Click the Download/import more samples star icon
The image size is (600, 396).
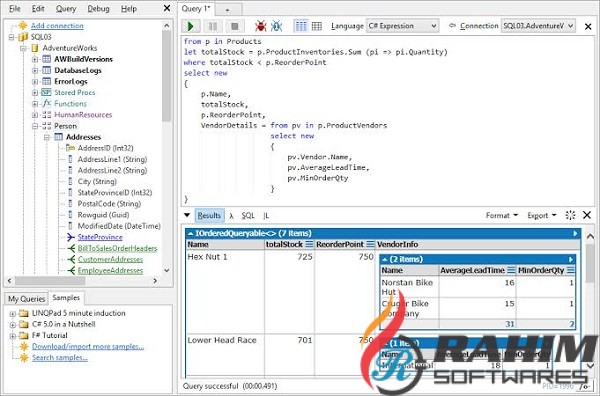tap(24, 347)
